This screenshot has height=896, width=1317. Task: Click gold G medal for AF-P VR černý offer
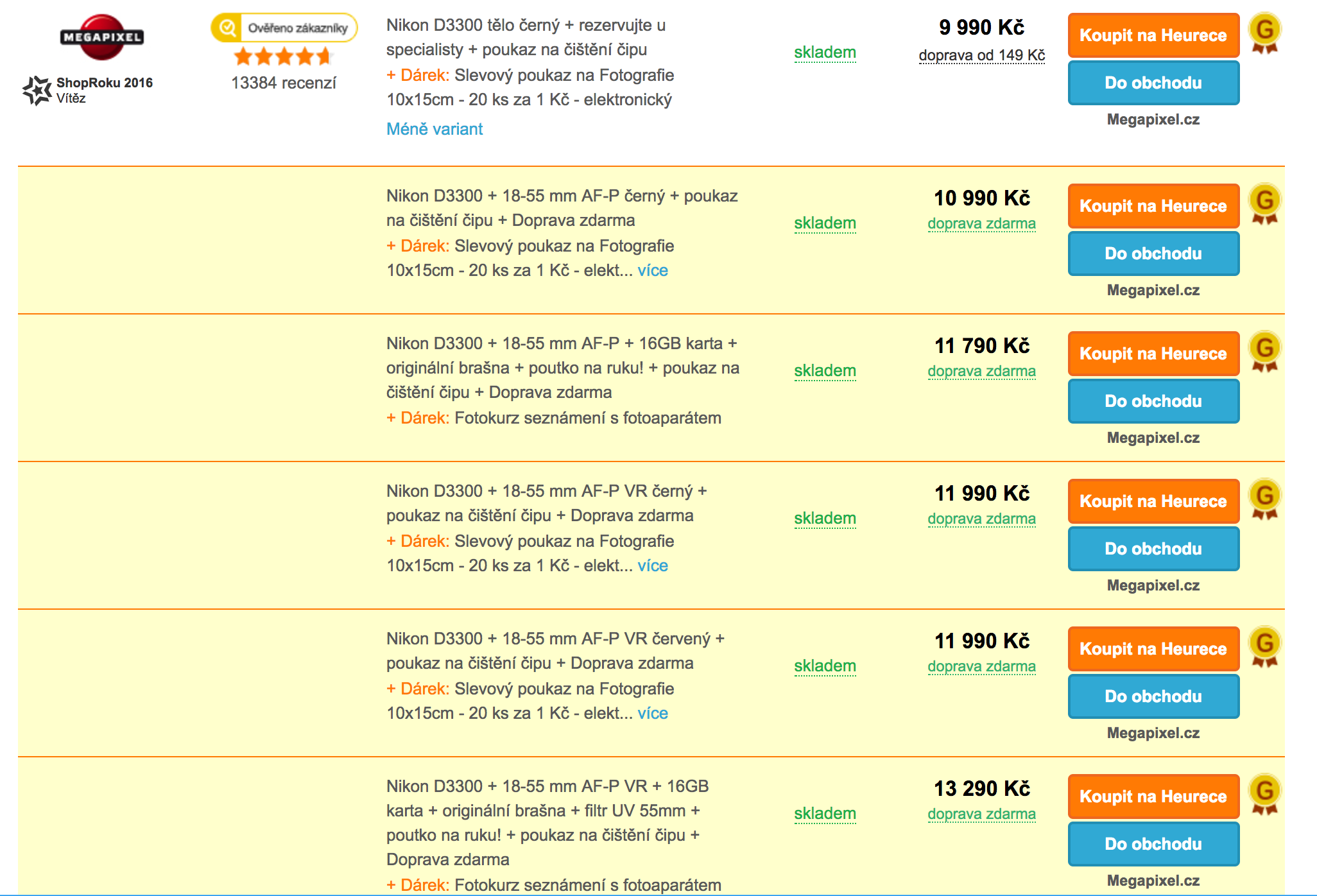(x=1265, y=499)
